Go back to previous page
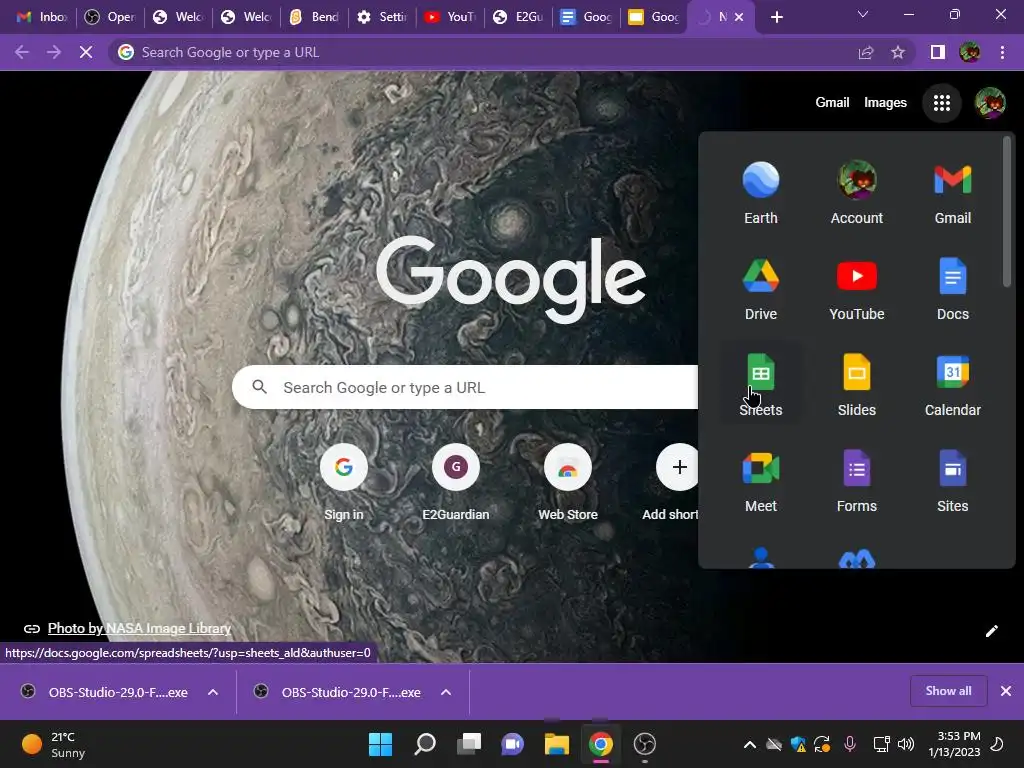 [22, 52]
